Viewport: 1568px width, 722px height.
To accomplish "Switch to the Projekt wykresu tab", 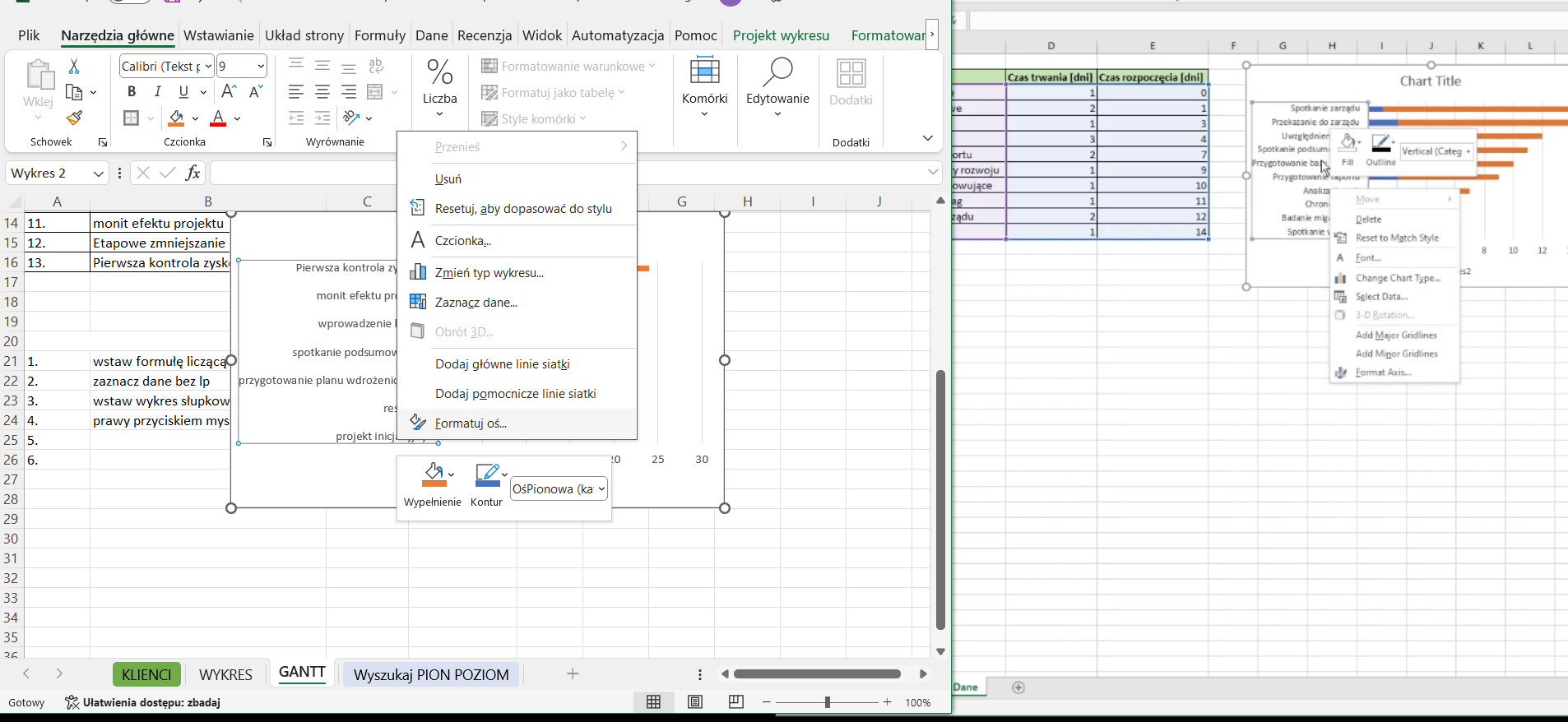I will coord(781,35).
